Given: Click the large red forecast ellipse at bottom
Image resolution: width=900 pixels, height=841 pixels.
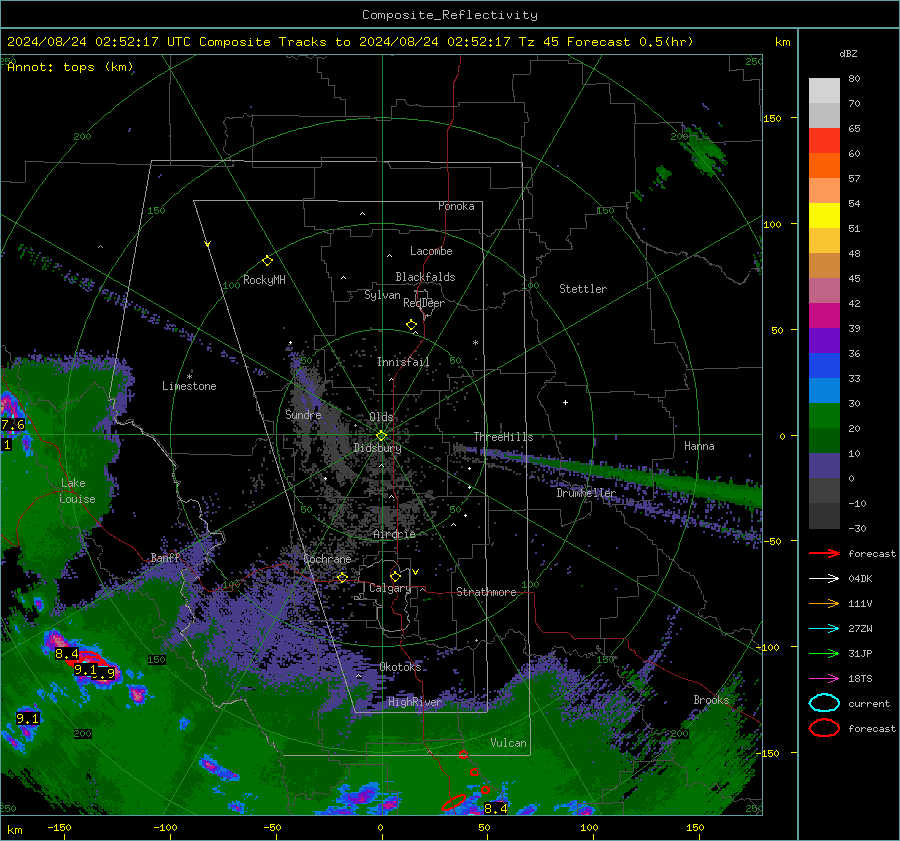Looking at the screenshot, I should click(453, 803).
